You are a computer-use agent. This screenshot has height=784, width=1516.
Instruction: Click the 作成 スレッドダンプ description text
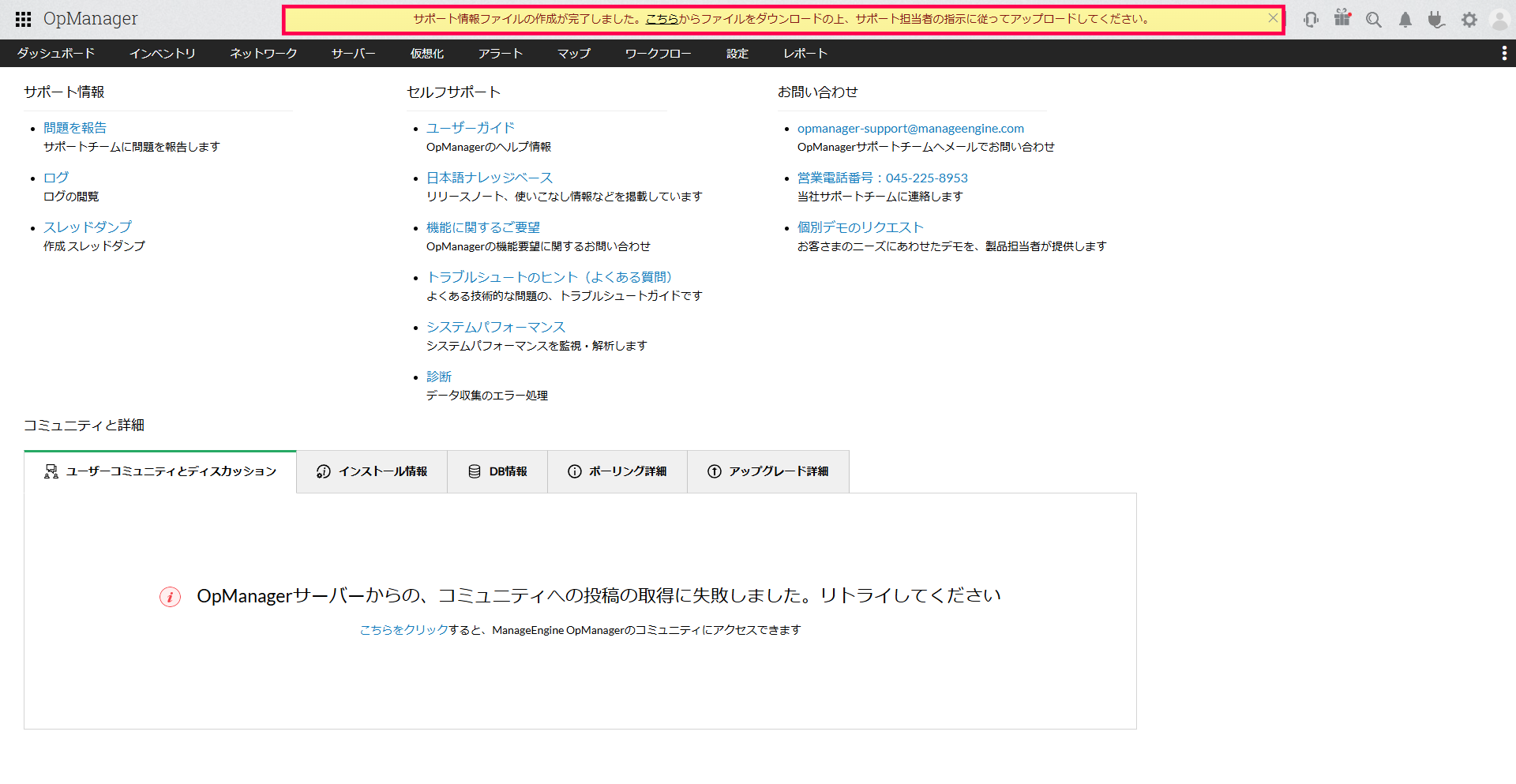[94, 246]
